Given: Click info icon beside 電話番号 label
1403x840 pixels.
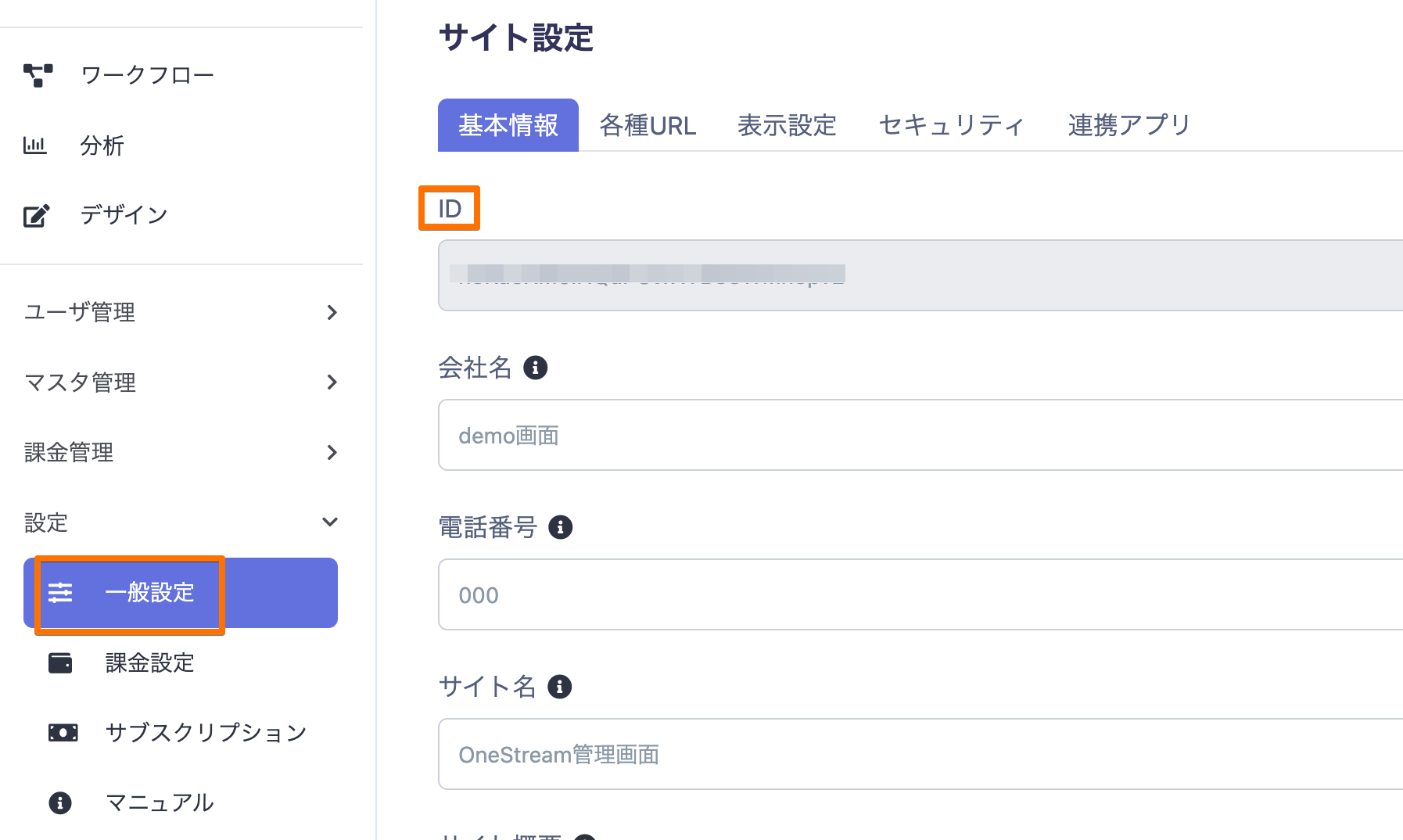Looking at the screenshot, I should click(560, 527).
